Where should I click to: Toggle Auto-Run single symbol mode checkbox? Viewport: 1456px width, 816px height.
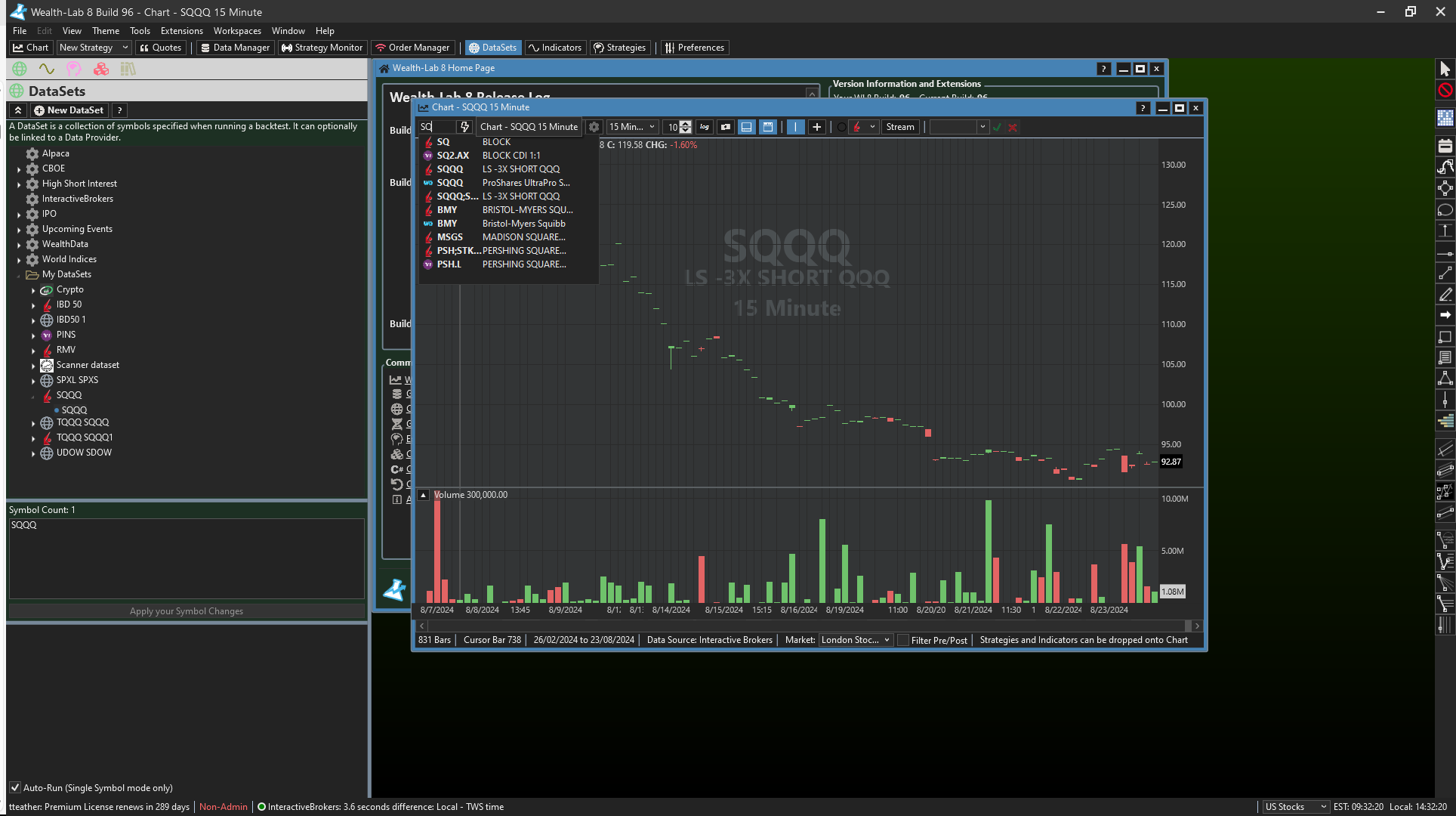click(15, 787)
